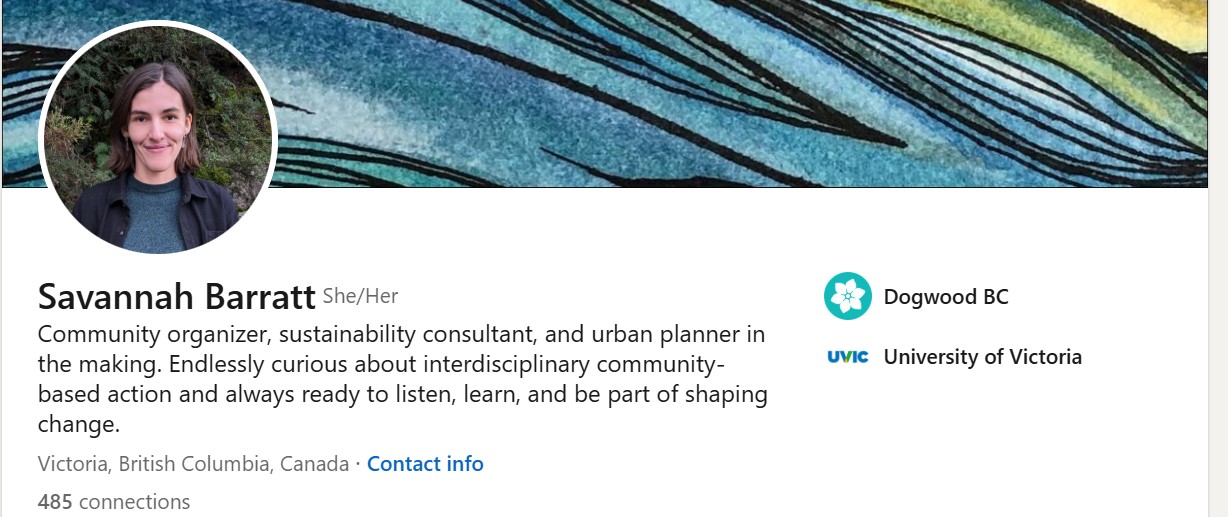View the 485 connections list
1228x517 pixels.
click(x=114, y=501)
